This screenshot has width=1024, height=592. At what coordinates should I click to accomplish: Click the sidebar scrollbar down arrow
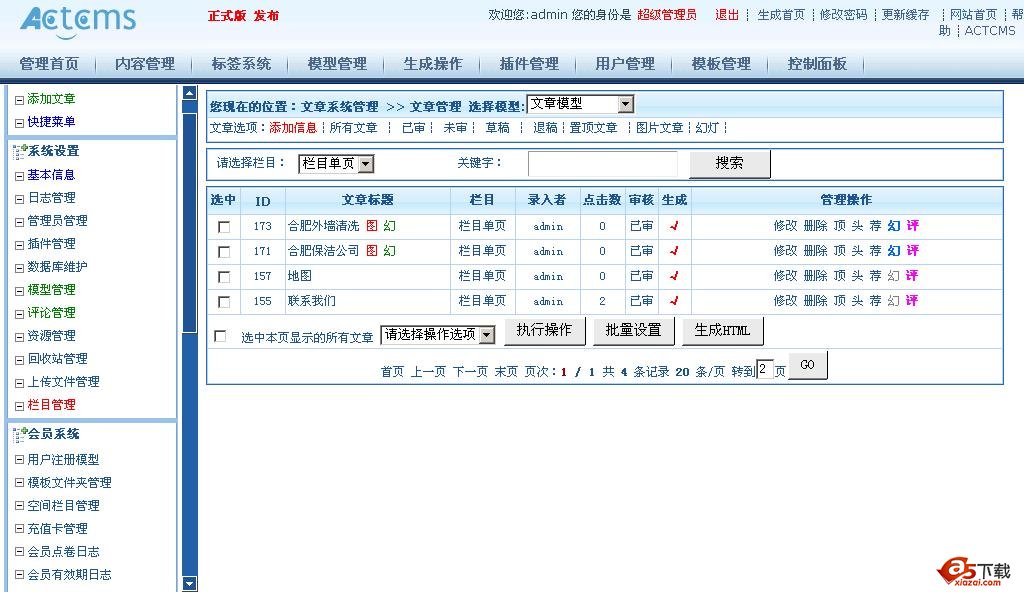[x=190, y=583]
